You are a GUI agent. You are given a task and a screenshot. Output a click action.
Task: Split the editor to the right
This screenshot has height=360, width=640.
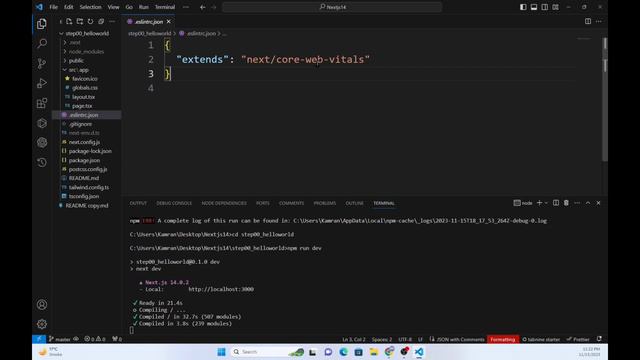pyautogui.click(x=588, y=21)
